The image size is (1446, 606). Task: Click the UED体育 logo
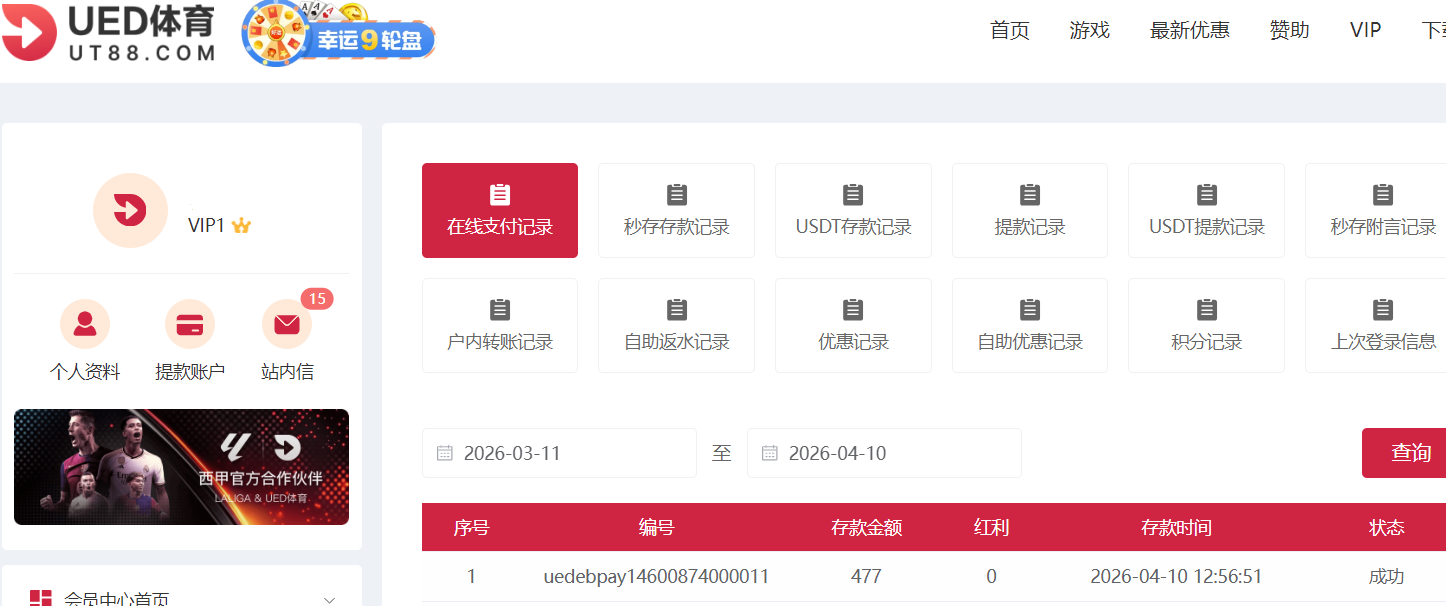[108, 33]
